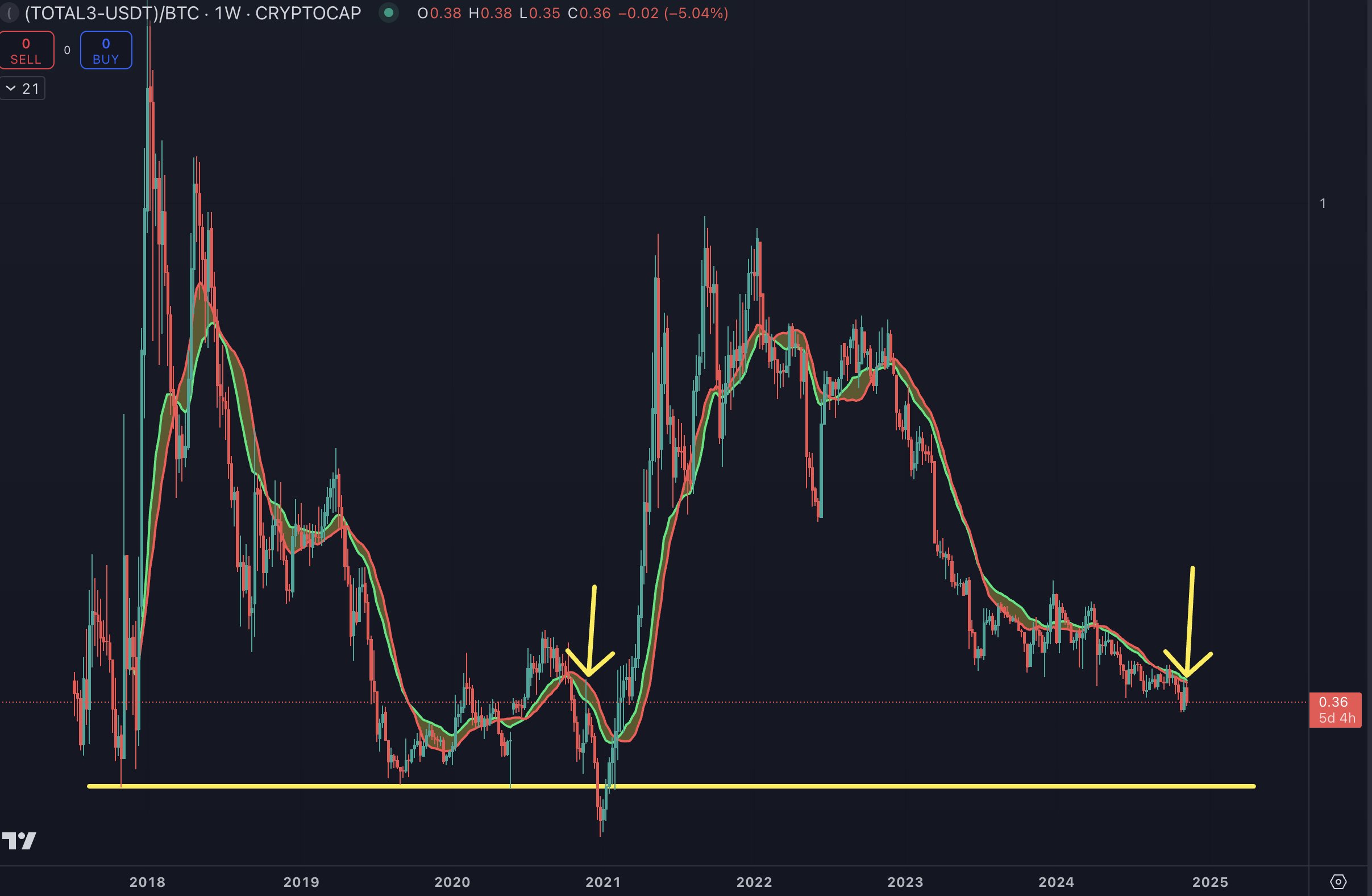Click the order quantity between SELL and BUY
The height and width of the screenshot is (896, 1372).
coord(67,50)
